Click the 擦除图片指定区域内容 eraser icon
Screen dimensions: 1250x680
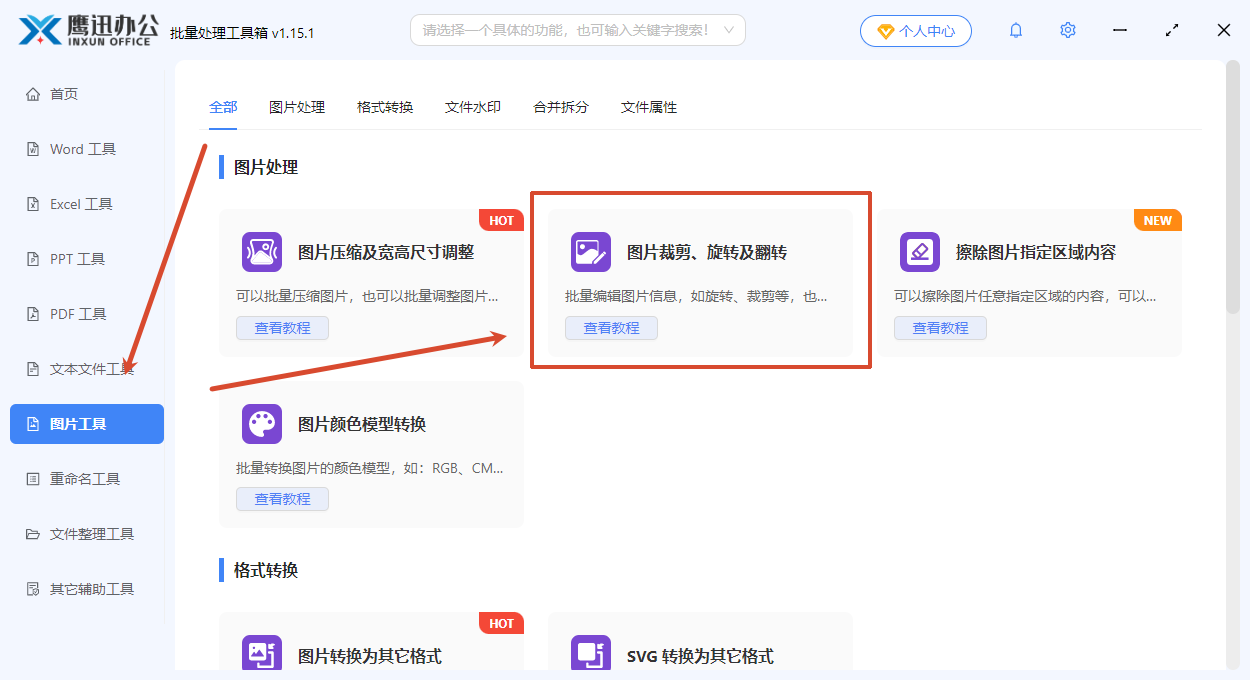click(x=920, y=252)
